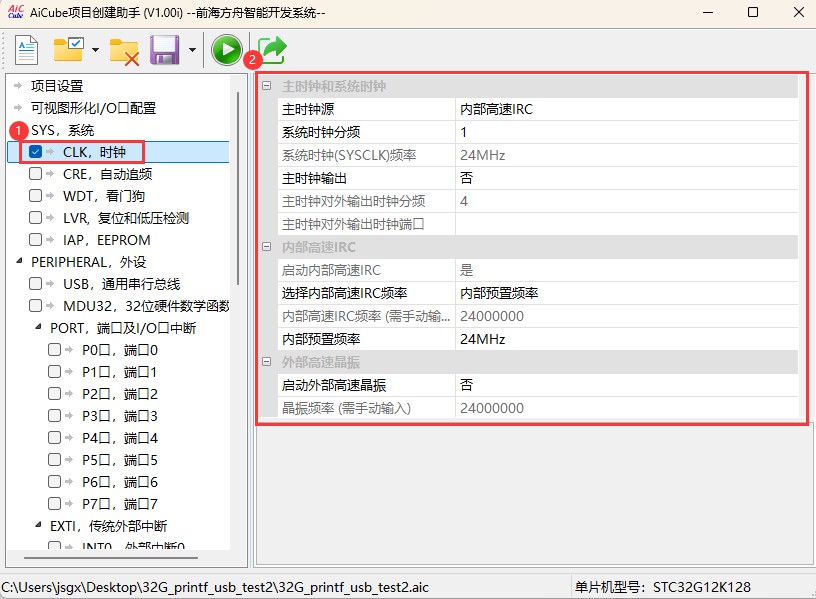
Task: Select IAP EEPROM tree label
Action: coord(107,240)
